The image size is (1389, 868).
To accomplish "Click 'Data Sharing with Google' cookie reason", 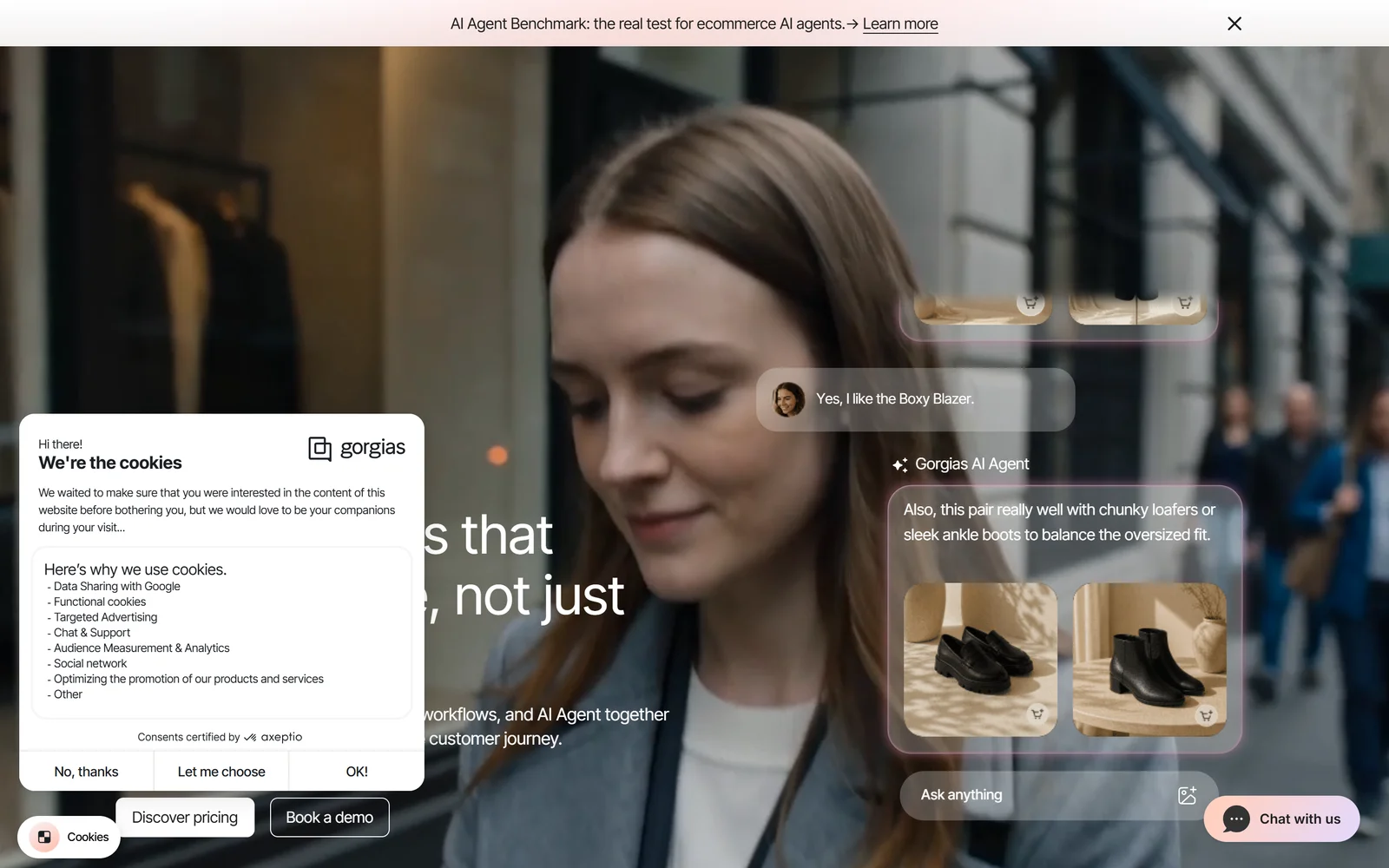I will pos(116,587).
